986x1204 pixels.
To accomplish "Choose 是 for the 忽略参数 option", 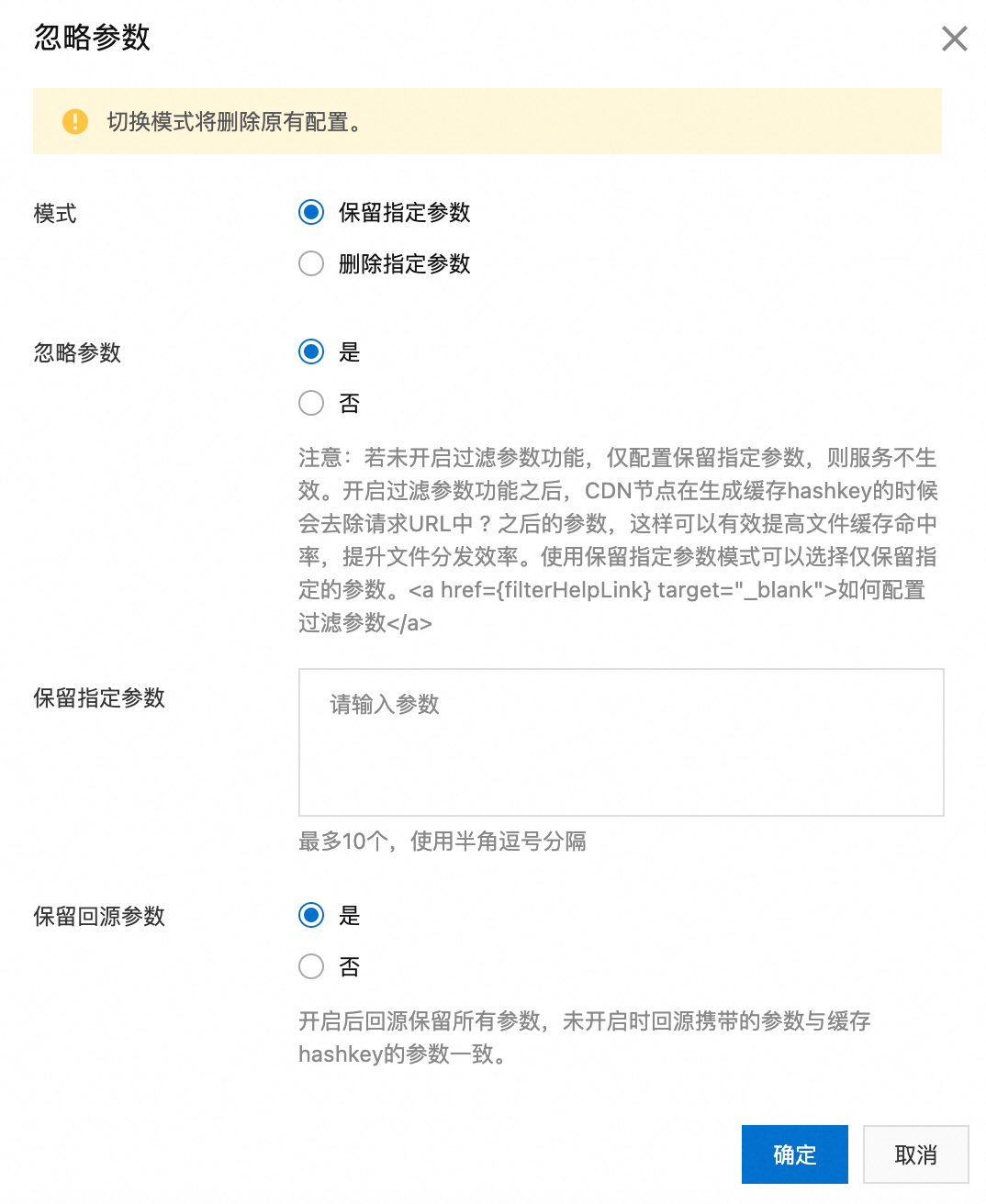I will tap(311, 351).
